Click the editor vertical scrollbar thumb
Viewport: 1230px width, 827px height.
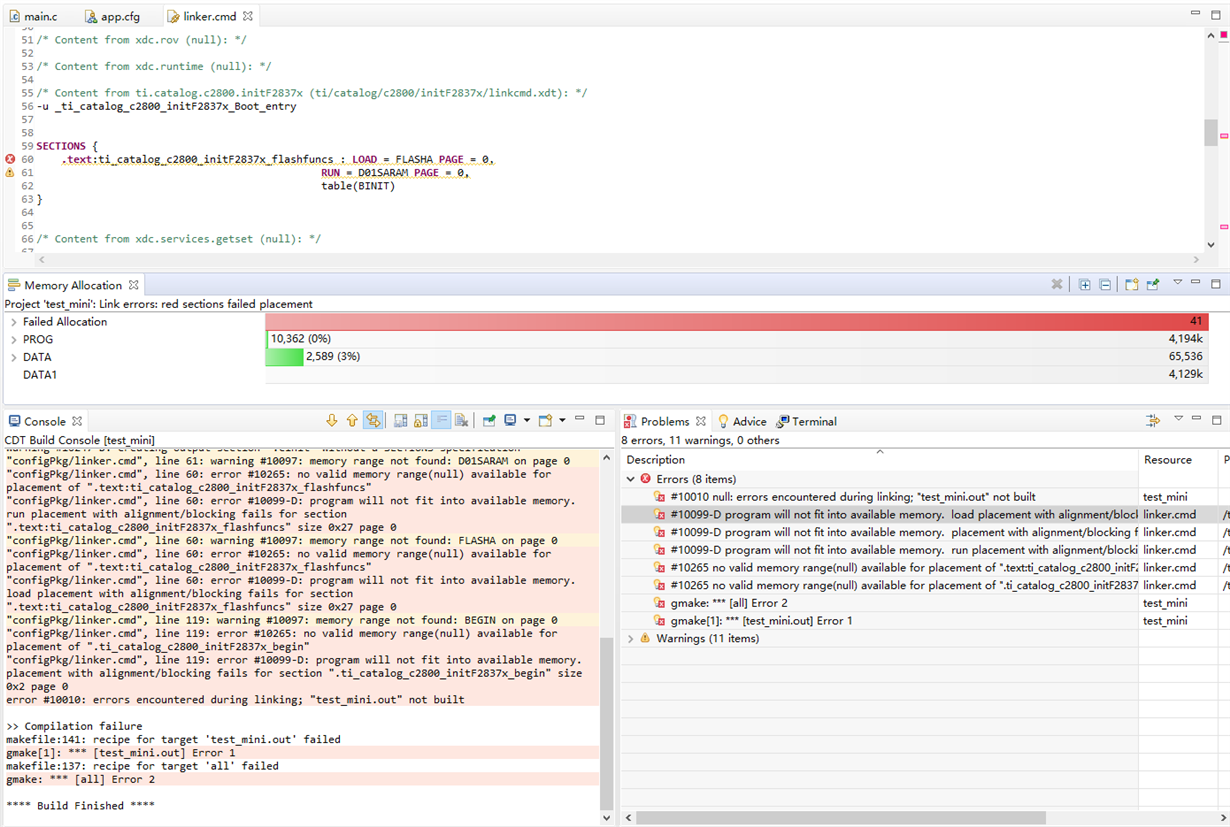click(1210, 132)
